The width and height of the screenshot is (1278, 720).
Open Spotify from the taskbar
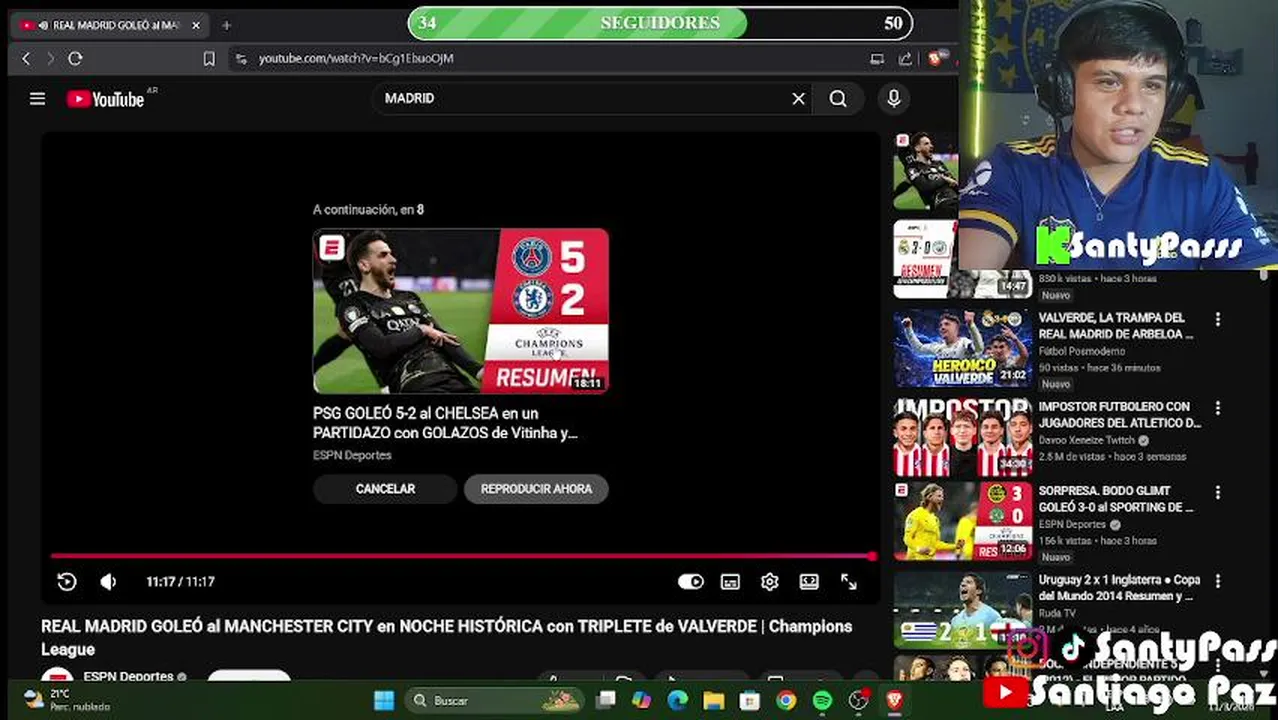point(822,700)
